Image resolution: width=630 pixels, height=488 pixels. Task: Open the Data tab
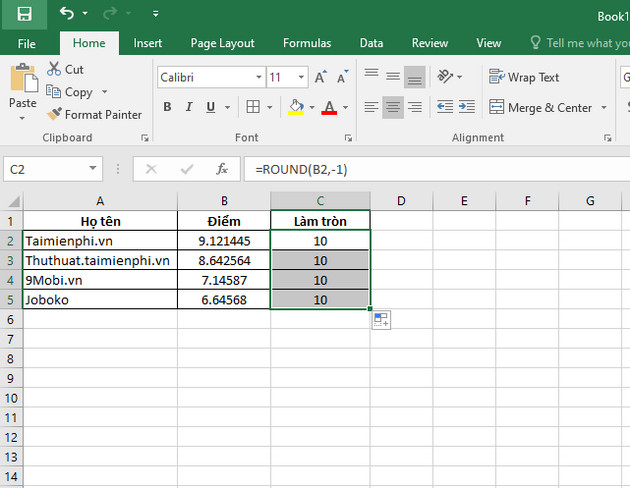tap(371, 43)
